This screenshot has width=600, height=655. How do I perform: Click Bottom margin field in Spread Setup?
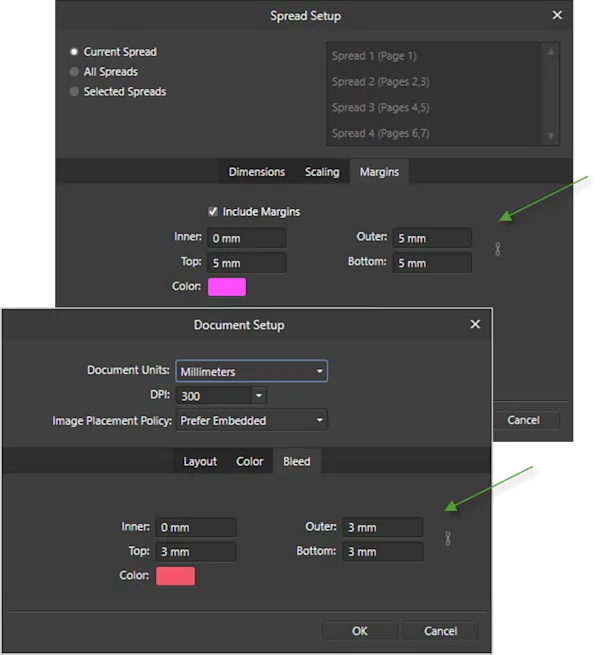pyautogui.click(x=432, y=263)
